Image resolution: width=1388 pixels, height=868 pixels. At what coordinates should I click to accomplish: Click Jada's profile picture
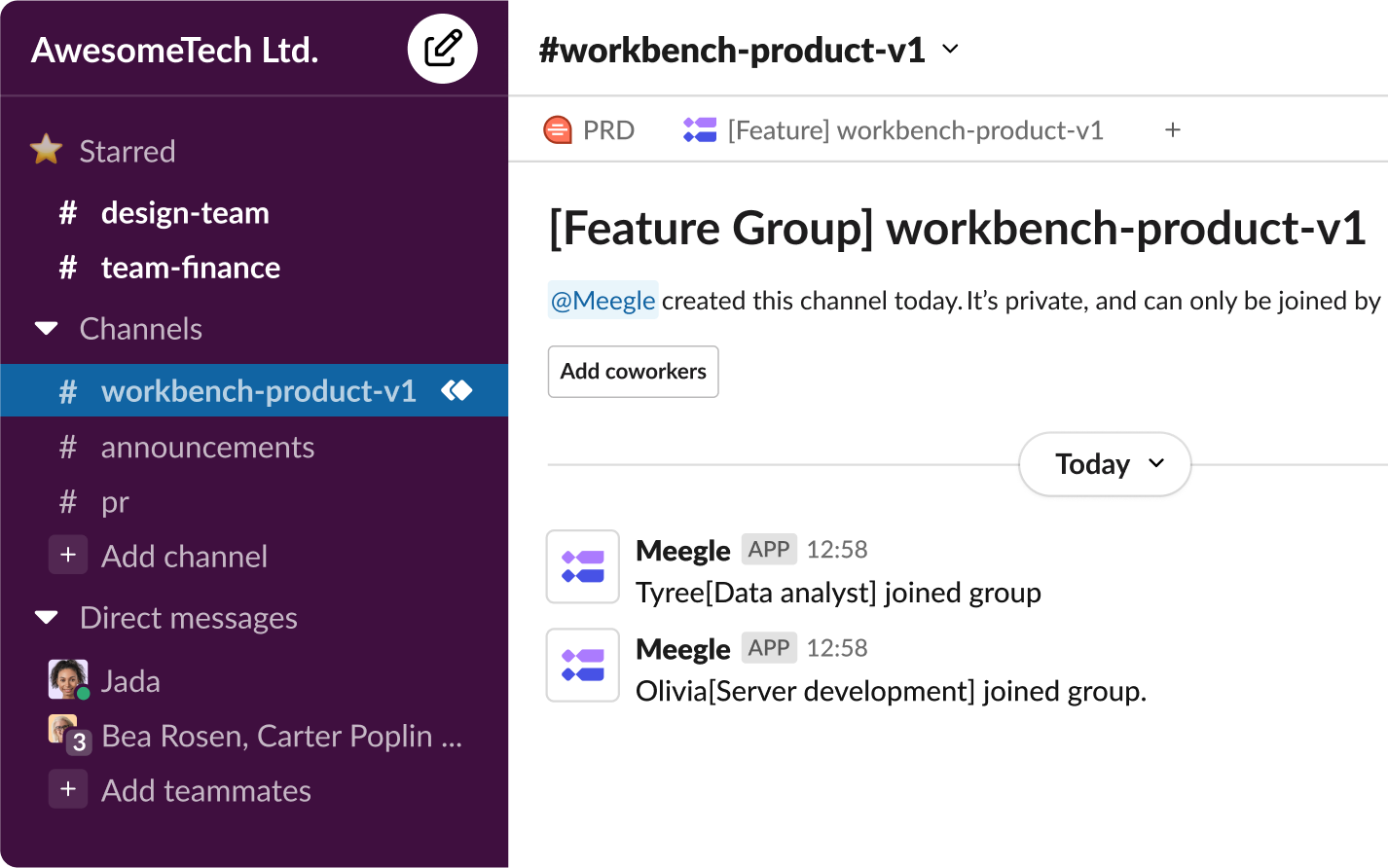(x=68, y=679)
